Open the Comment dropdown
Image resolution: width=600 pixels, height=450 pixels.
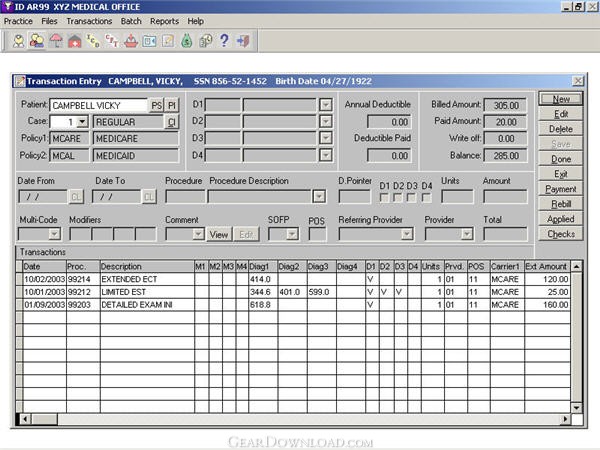pos(198,234)
